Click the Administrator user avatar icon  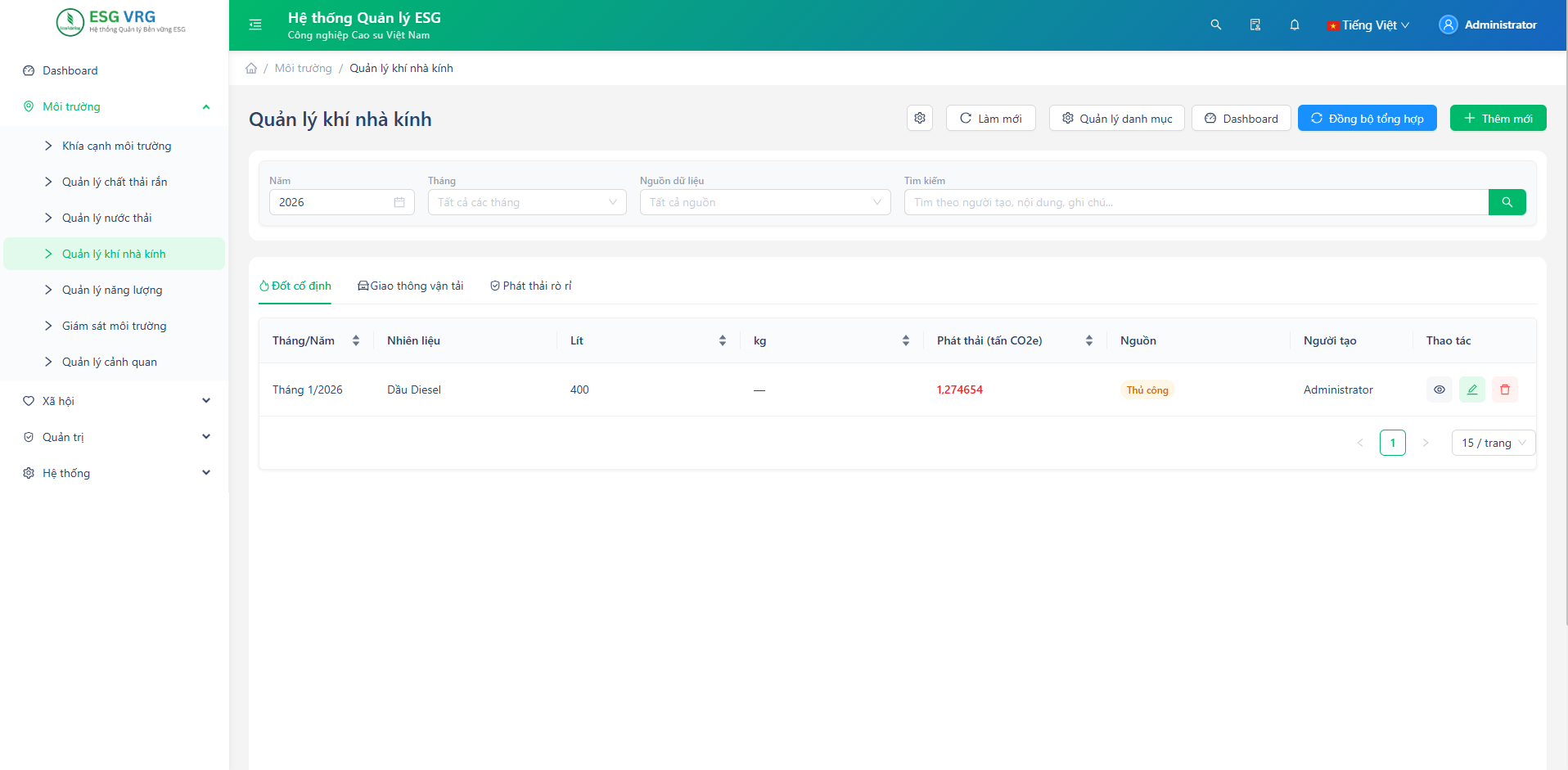point(1449,25)
